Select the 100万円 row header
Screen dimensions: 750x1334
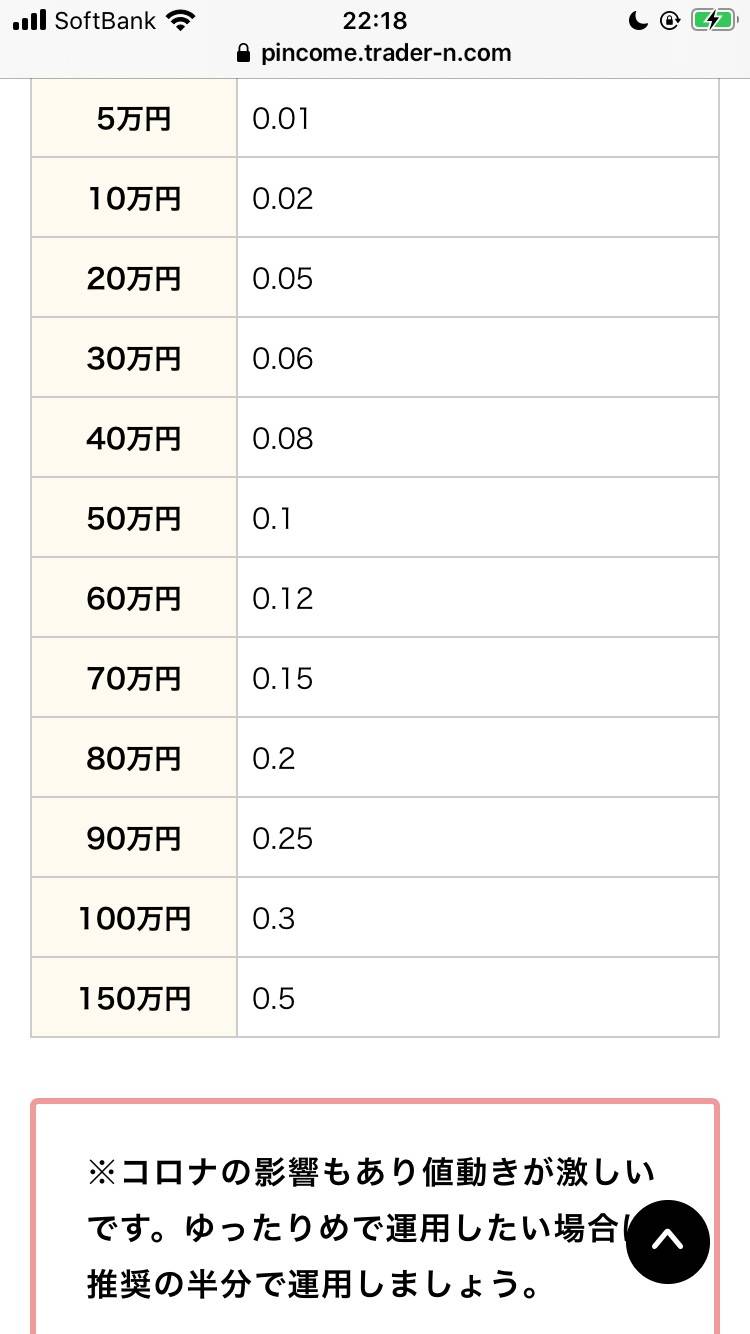click(x=134, y=918)
